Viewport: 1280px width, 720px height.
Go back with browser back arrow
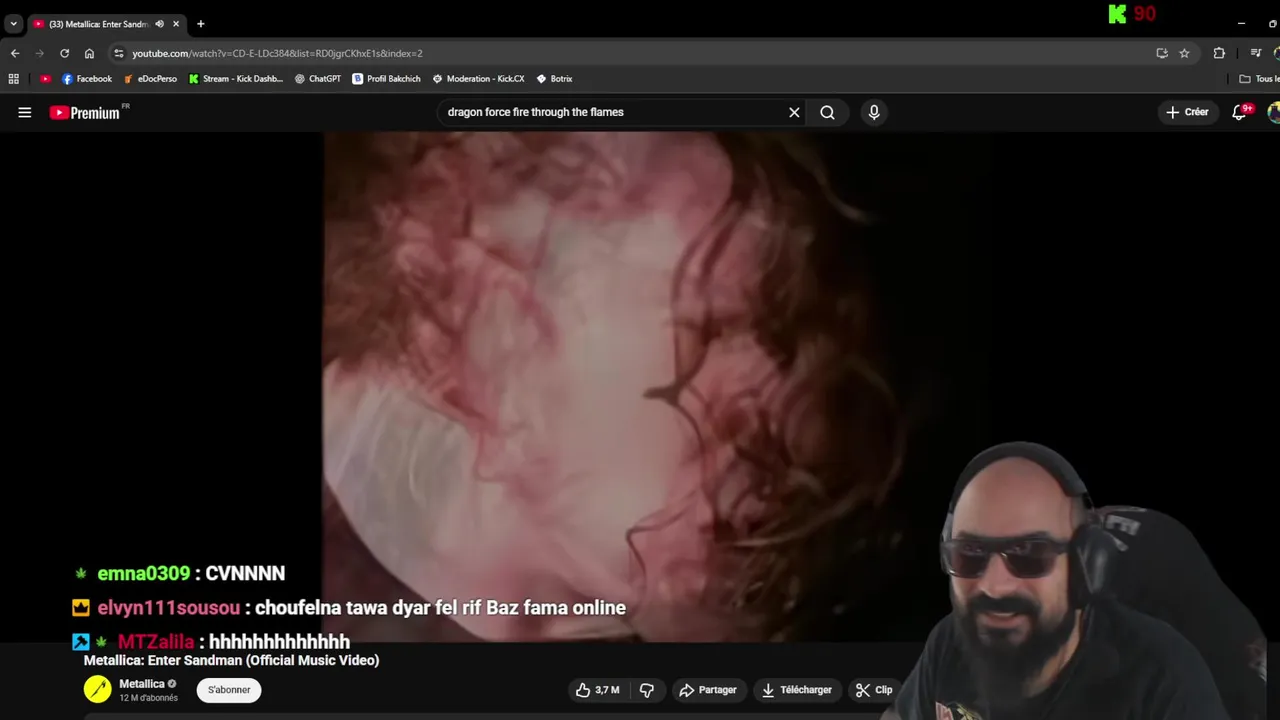point(15,53)
